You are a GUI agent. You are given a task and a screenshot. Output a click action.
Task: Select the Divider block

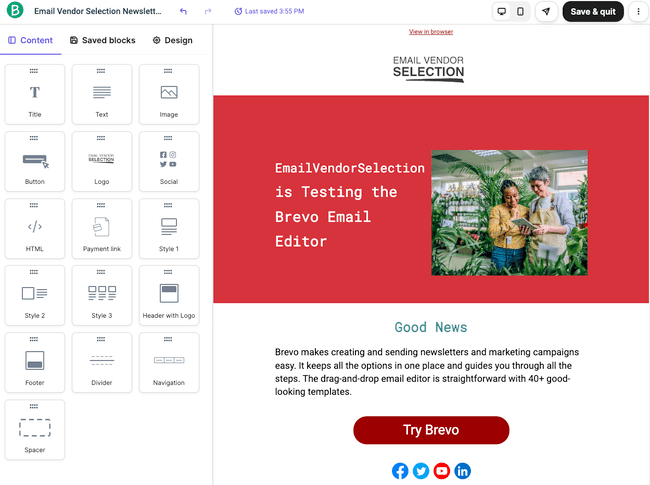(102, 363)
